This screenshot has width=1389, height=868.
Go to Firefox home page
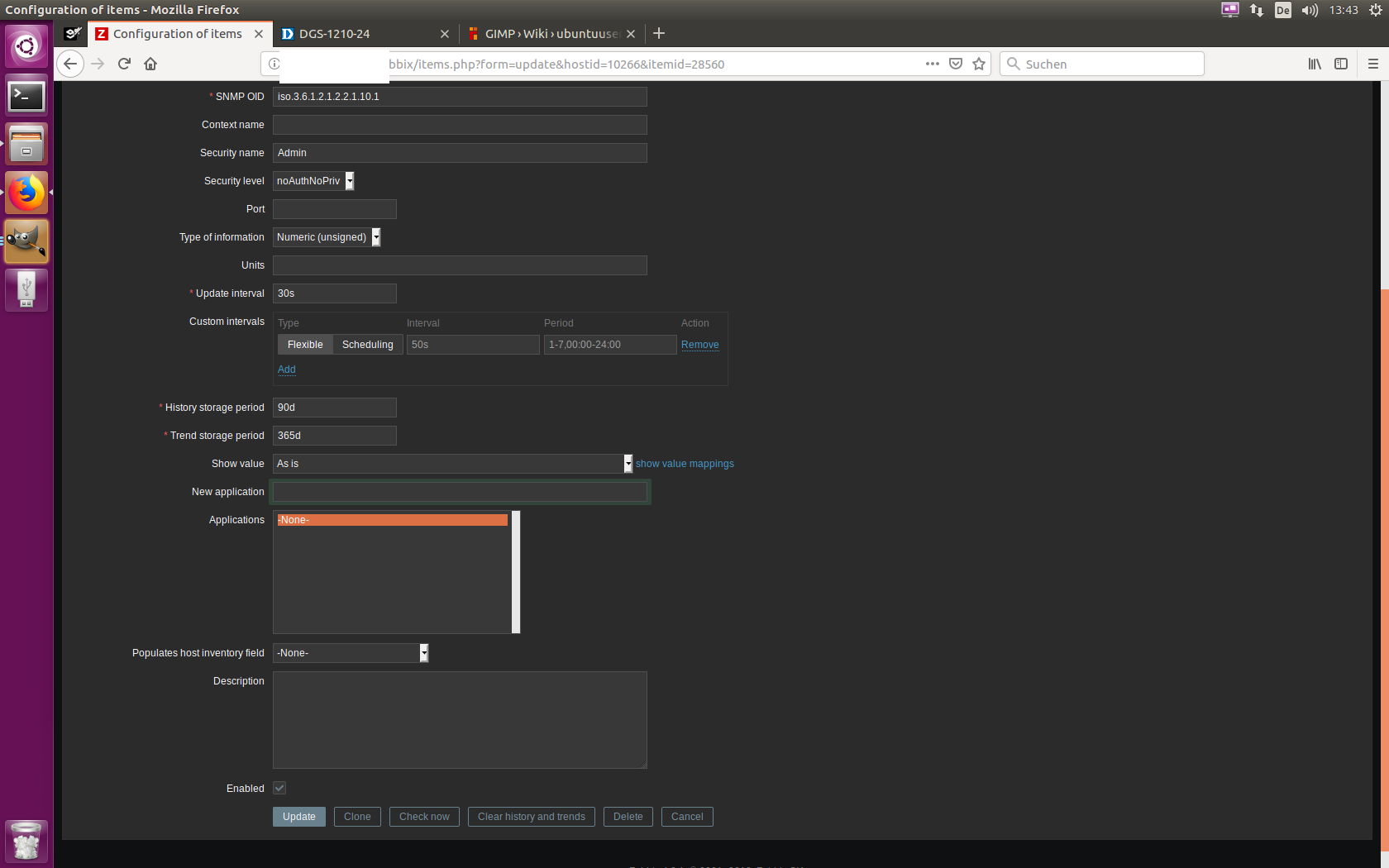point(150,64)
